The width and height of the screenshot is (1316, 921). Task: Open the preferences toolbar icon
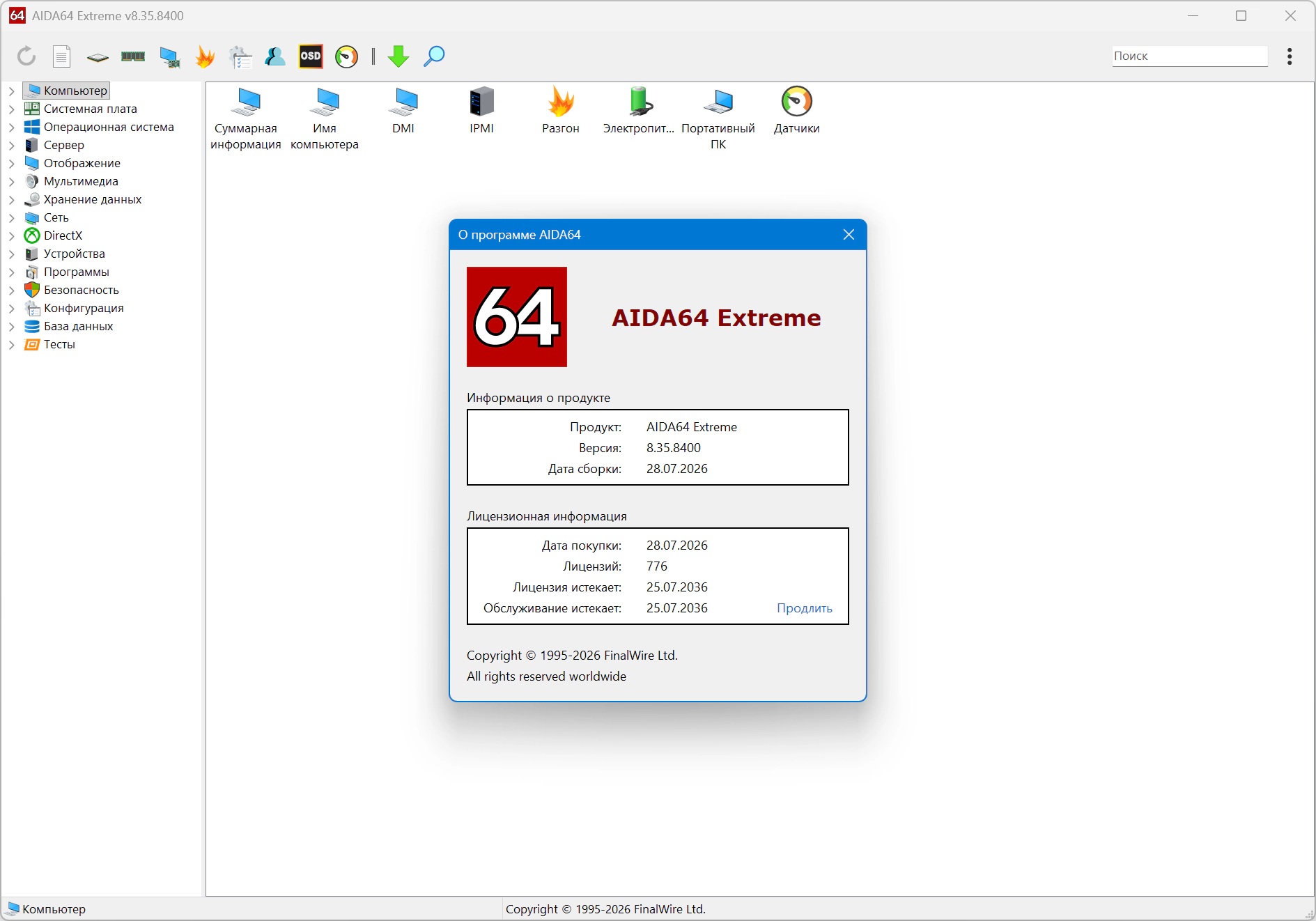(240, 57)
